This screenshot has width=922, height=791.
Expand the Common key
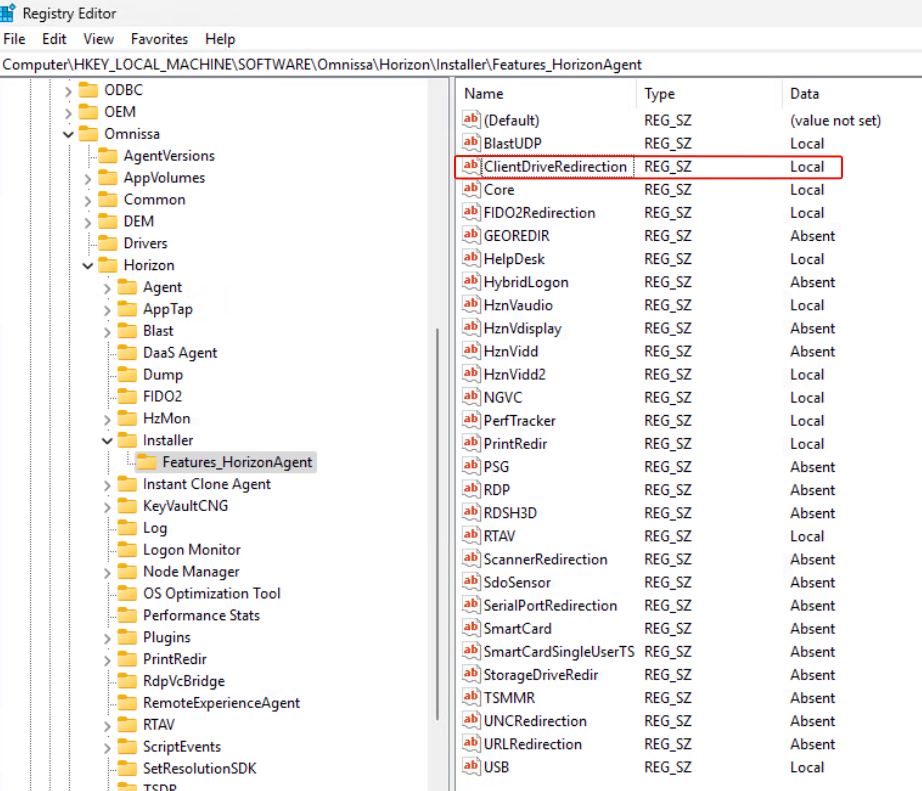coord(88,201)
